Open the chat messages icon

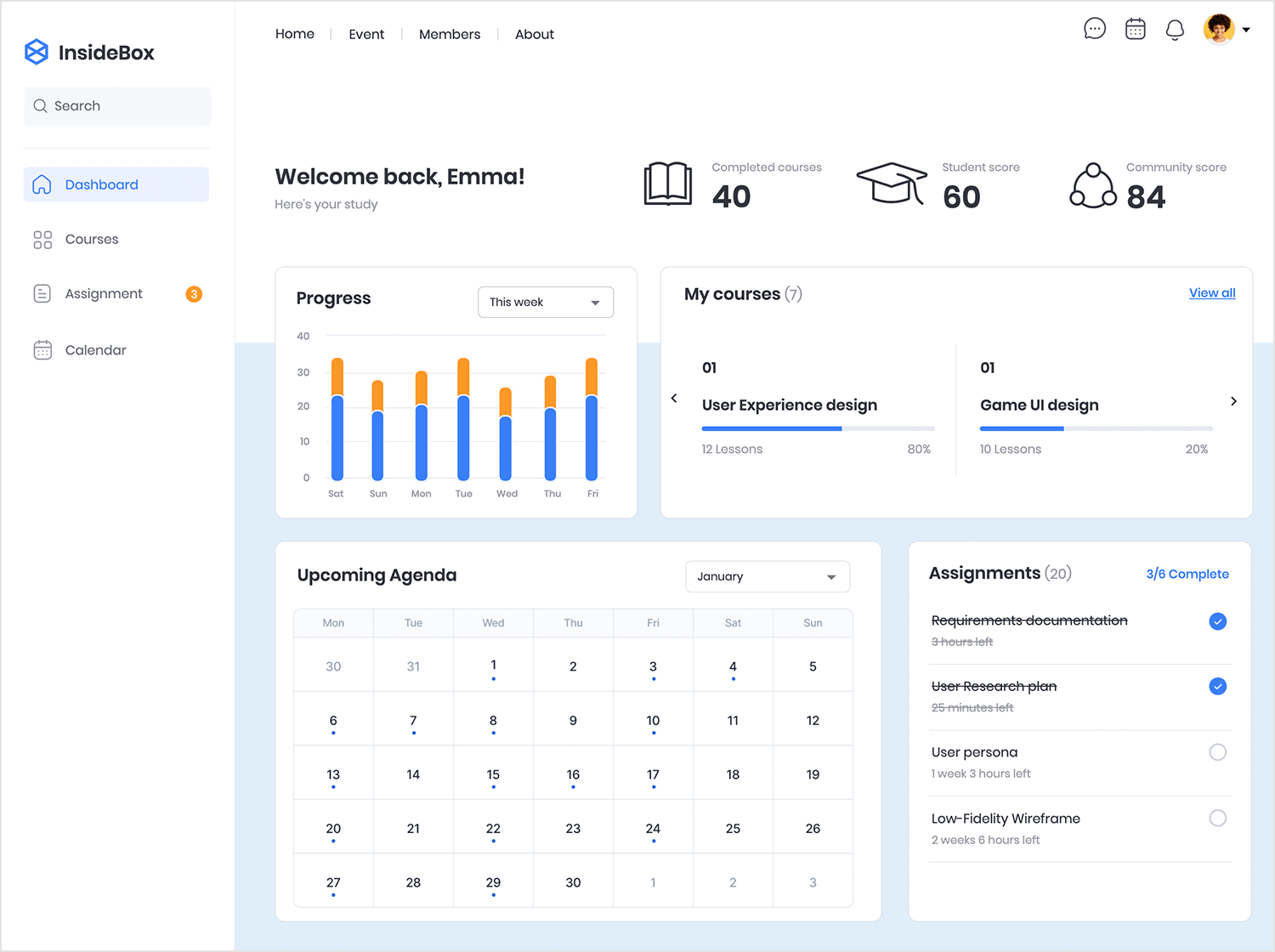[1095, 29]
